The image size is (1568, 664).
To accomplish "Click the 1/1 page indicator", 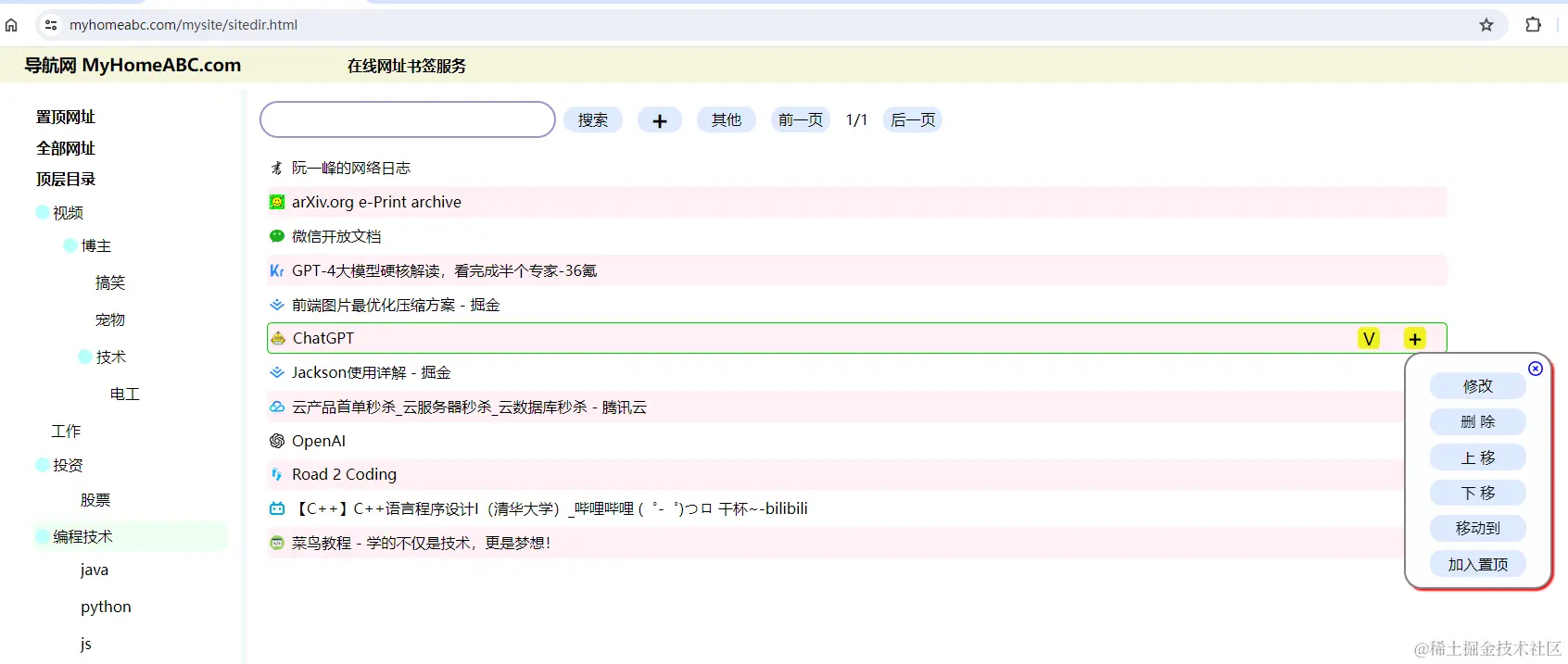I will click(x=856, y=120).
